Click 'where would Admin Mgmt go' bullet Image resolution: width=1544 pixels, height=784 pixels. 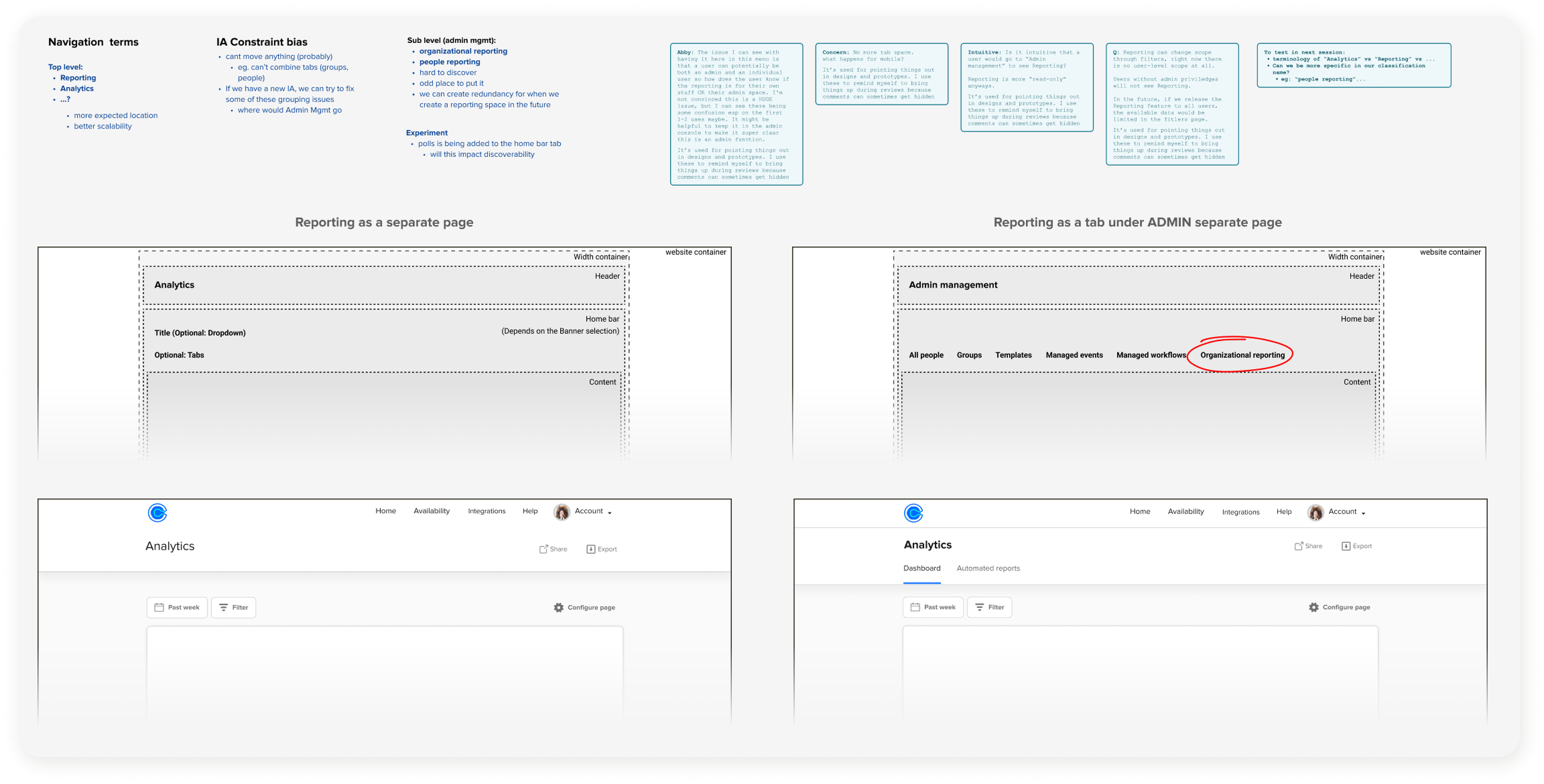click(x=289, y=110)
